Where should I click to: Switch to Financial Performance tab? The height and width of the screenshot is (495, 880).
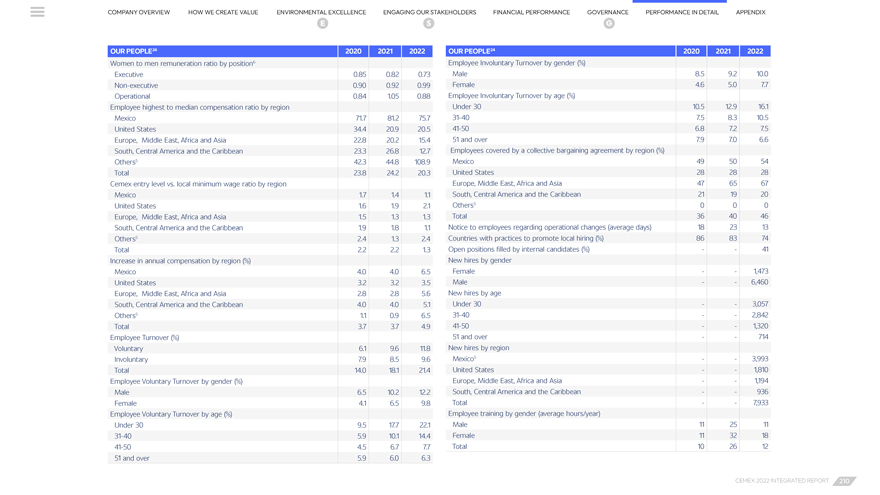531,12
